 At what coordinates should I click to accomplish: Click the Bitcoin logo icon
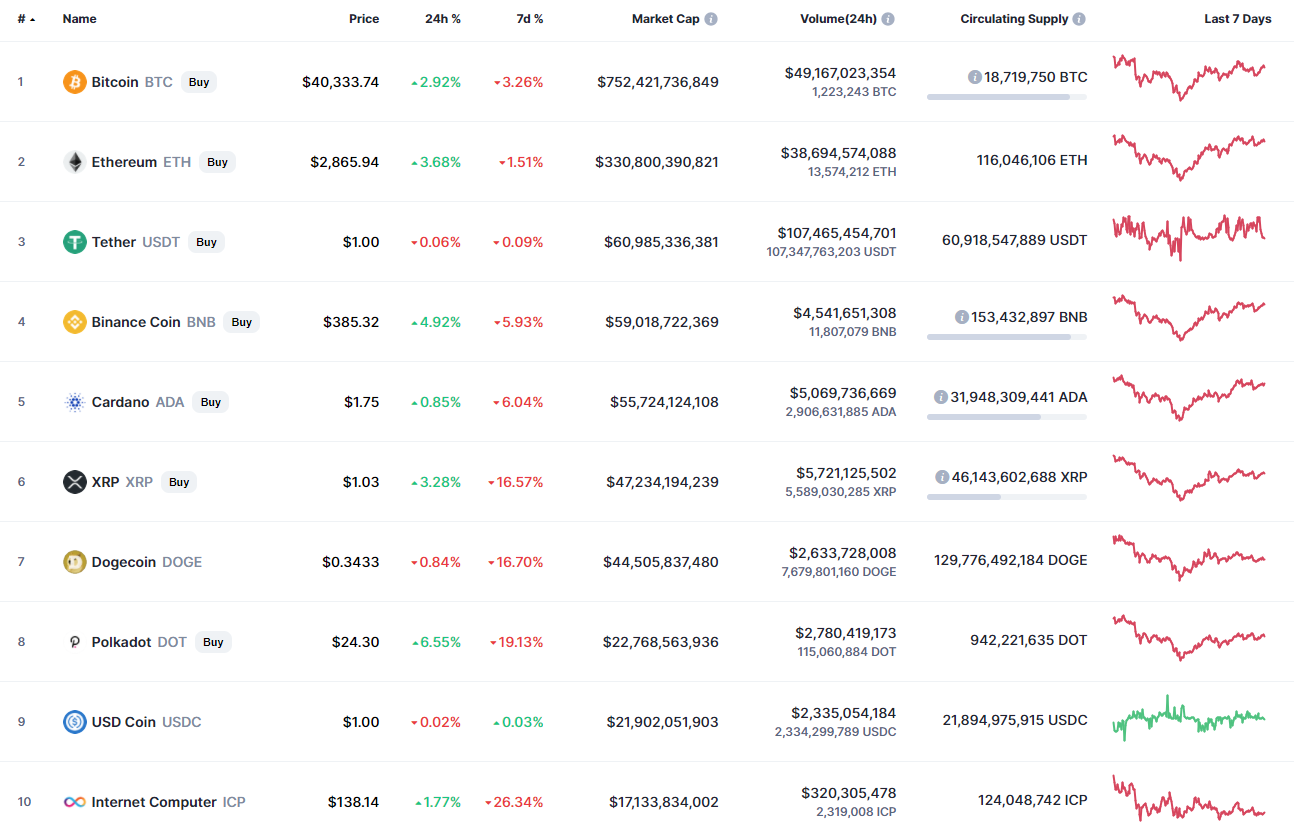[75, 82]
